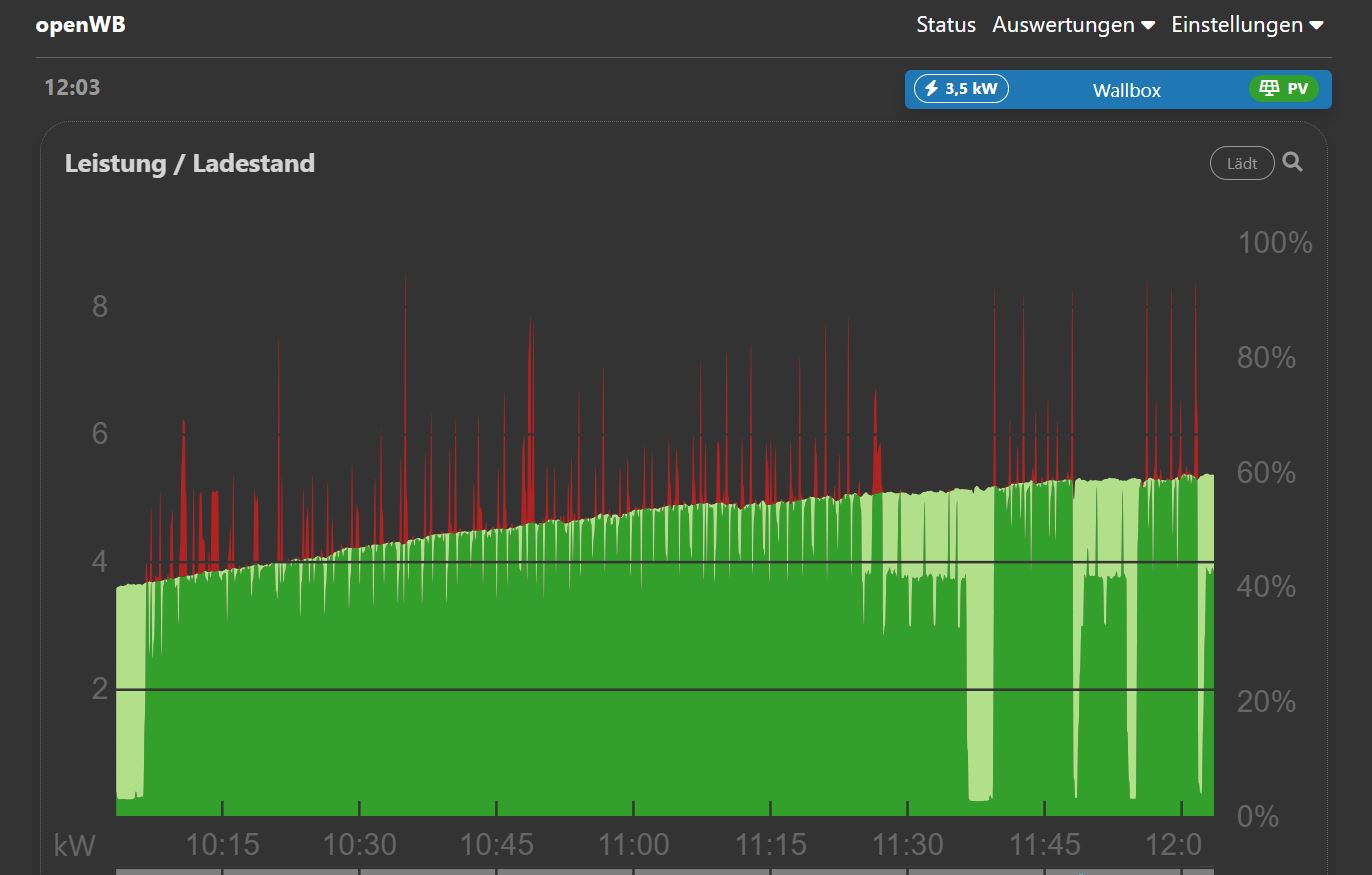Click the 11:00 time axis label
Image resolution: width=1372 pixels, height=875 pixels.
(633, 846)
